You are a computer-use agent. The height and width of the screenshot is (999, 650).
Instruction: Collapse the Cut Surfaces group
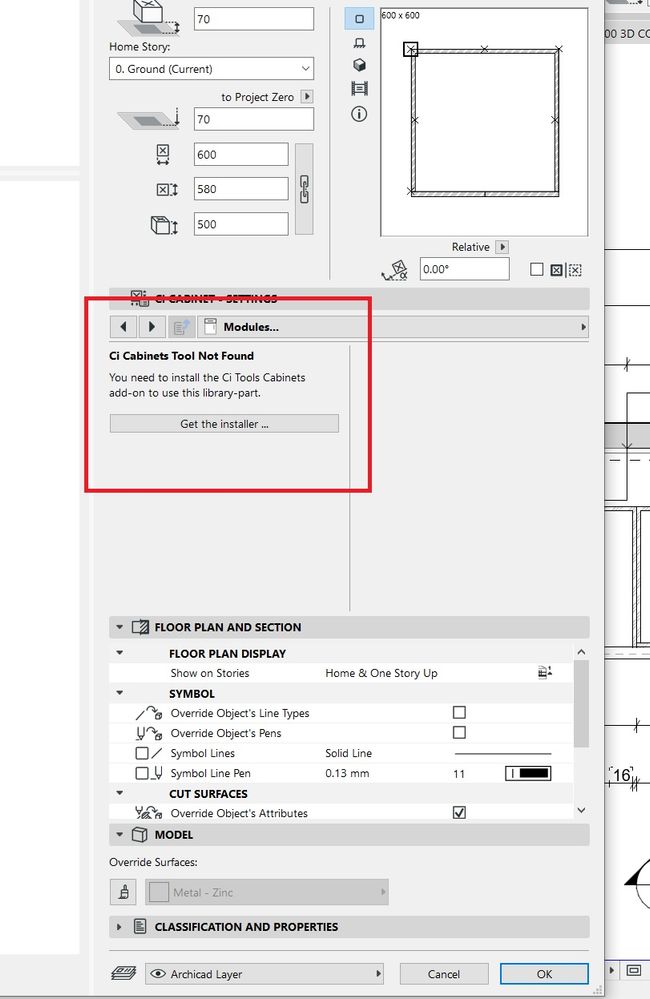pyautogui.click(x=119, y=793)
